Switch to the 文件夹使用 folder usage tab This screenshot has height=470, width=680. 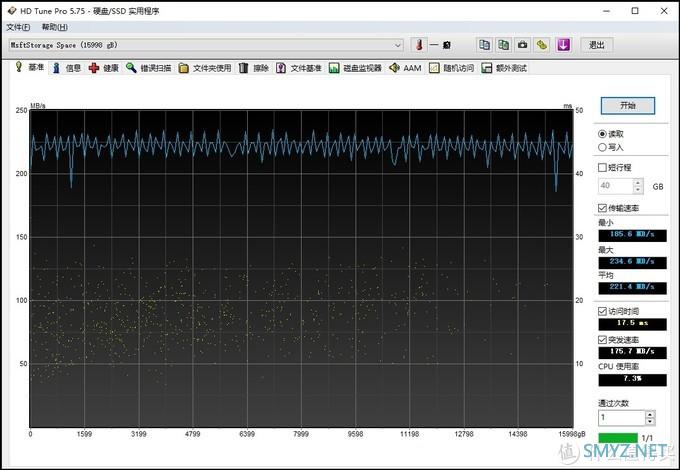pyautogui.click(x=205, y=68)
